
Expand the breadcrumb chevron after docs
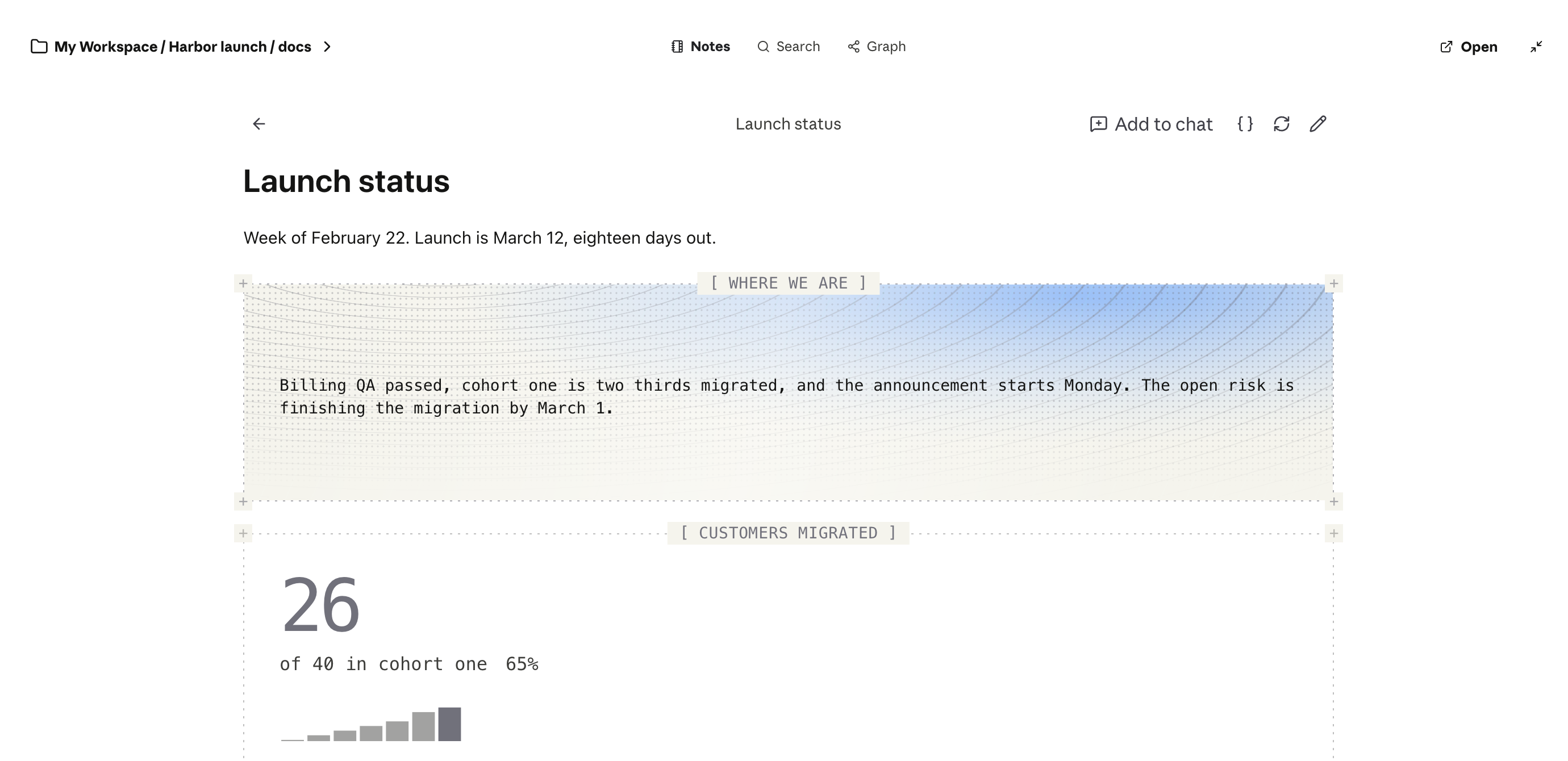pos(327,47)
